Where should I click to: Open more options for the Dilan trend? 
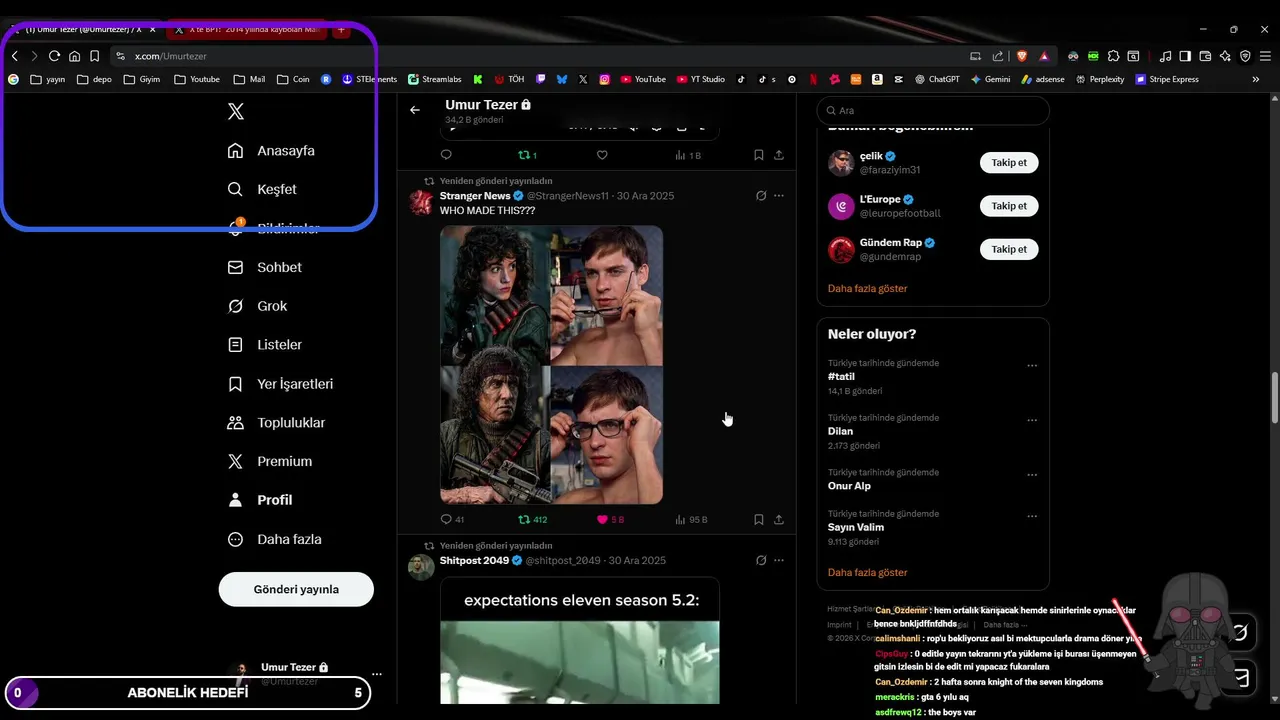pos(1032,421)
